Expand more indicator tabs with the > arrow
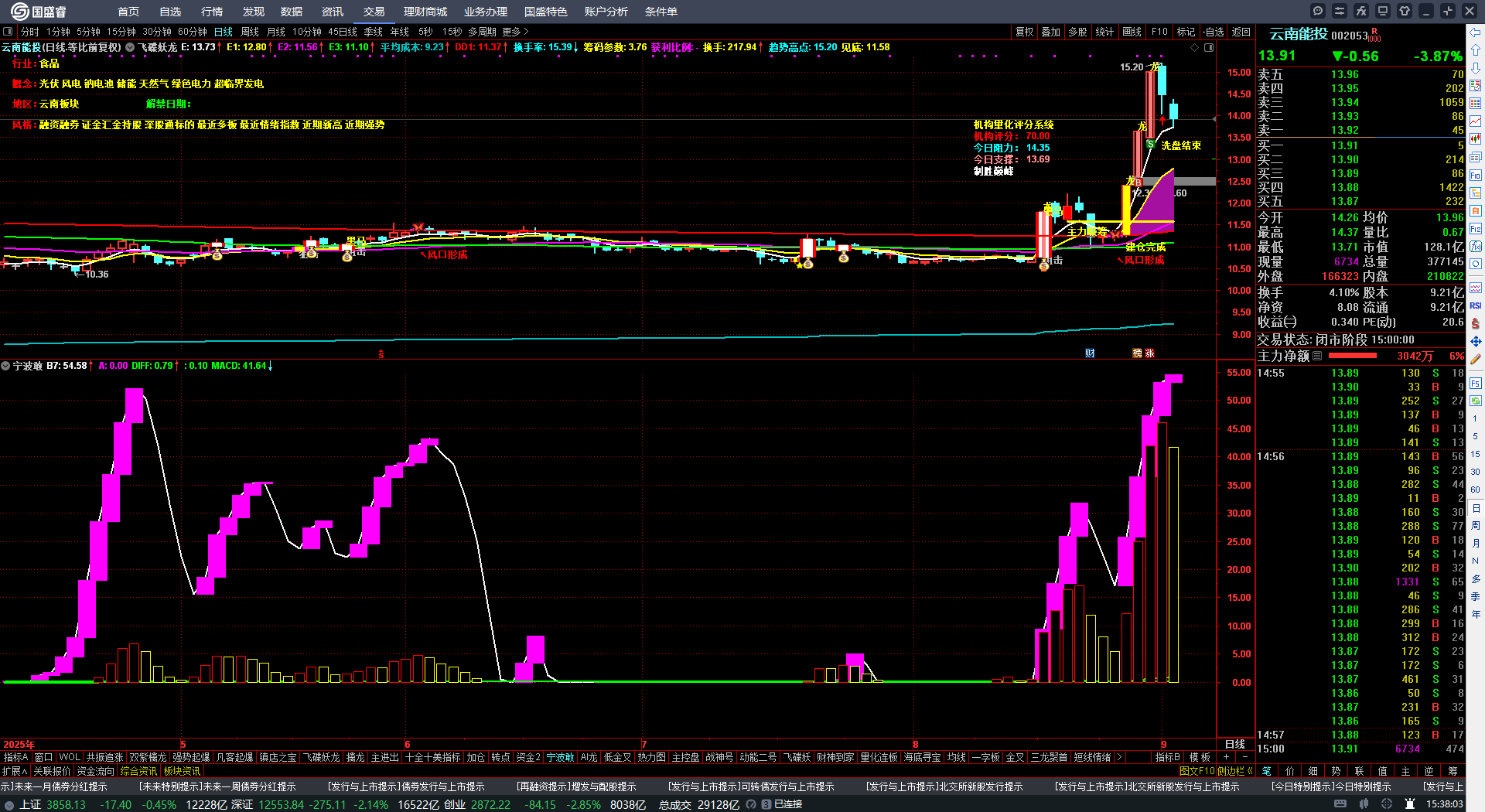The image size is (1485, 812). pyautogui.click(x=1118, y=757)
